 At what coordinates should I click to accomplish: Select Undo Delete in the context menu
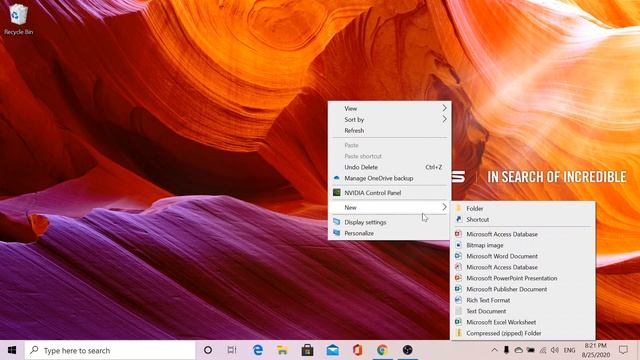point(389,167)
